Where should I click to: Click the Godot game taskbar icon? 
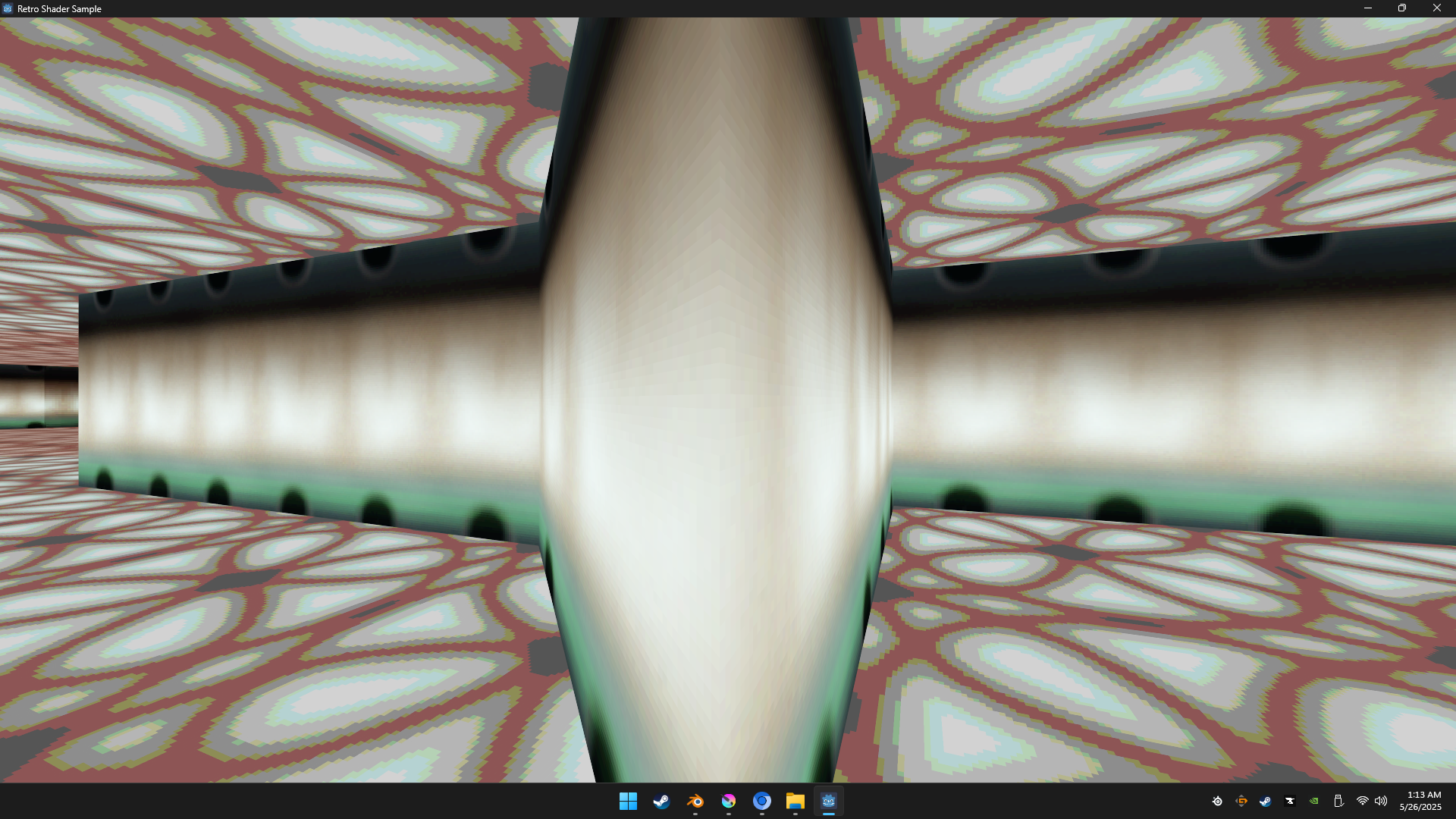(828, 801)
